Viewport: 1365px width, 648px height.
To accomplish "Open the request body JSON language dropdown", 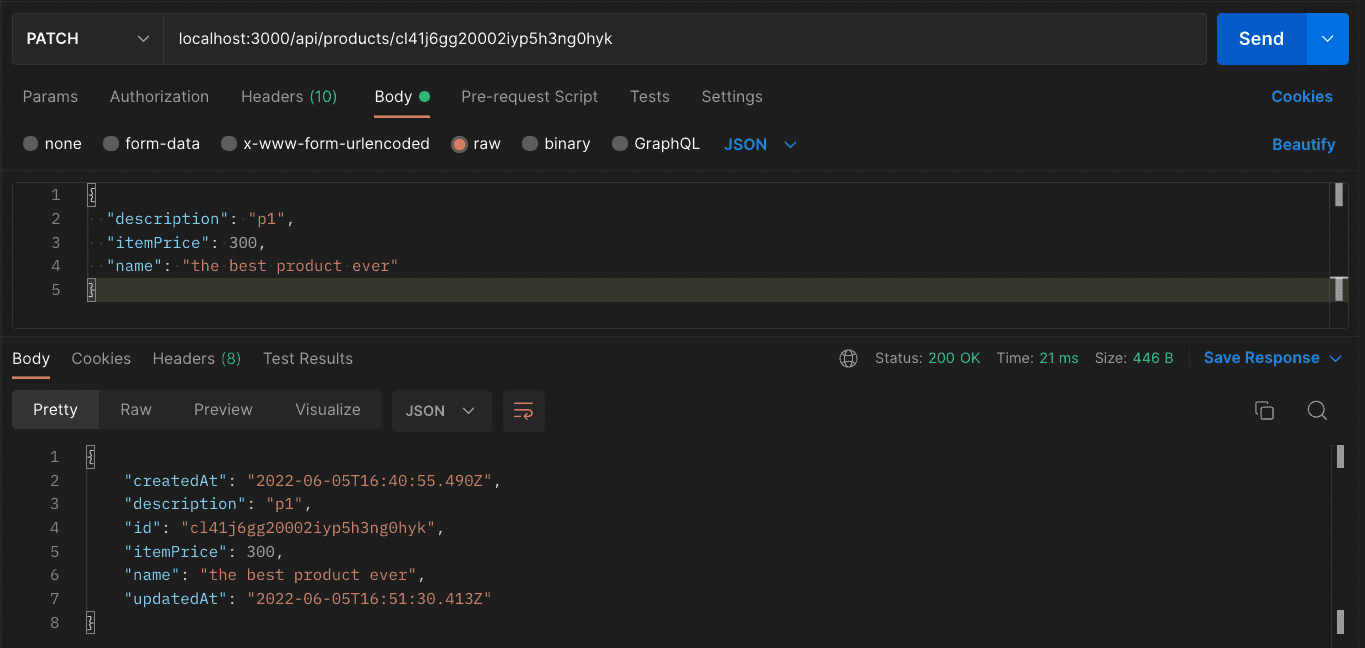I will tap(760, 144).
